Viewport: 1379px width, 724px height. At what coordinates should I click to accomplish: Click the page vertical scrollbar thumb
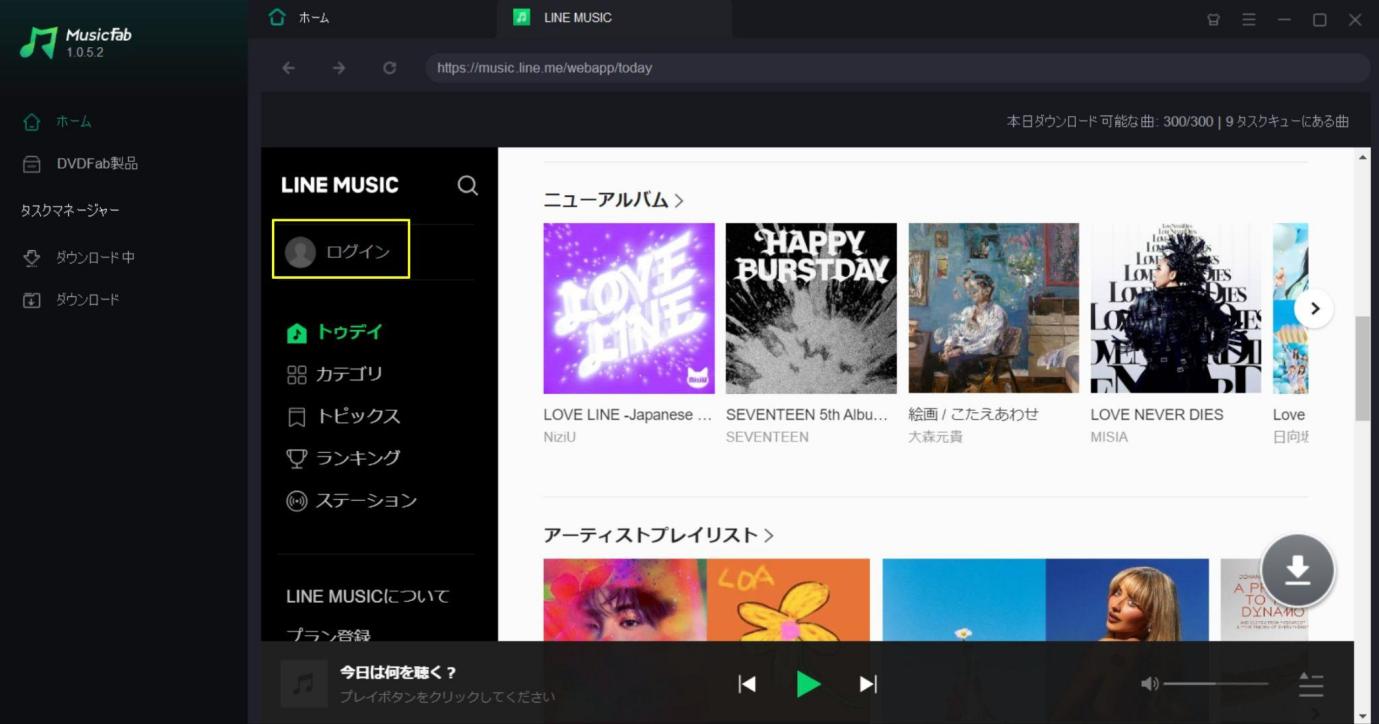pos(1362,368)
